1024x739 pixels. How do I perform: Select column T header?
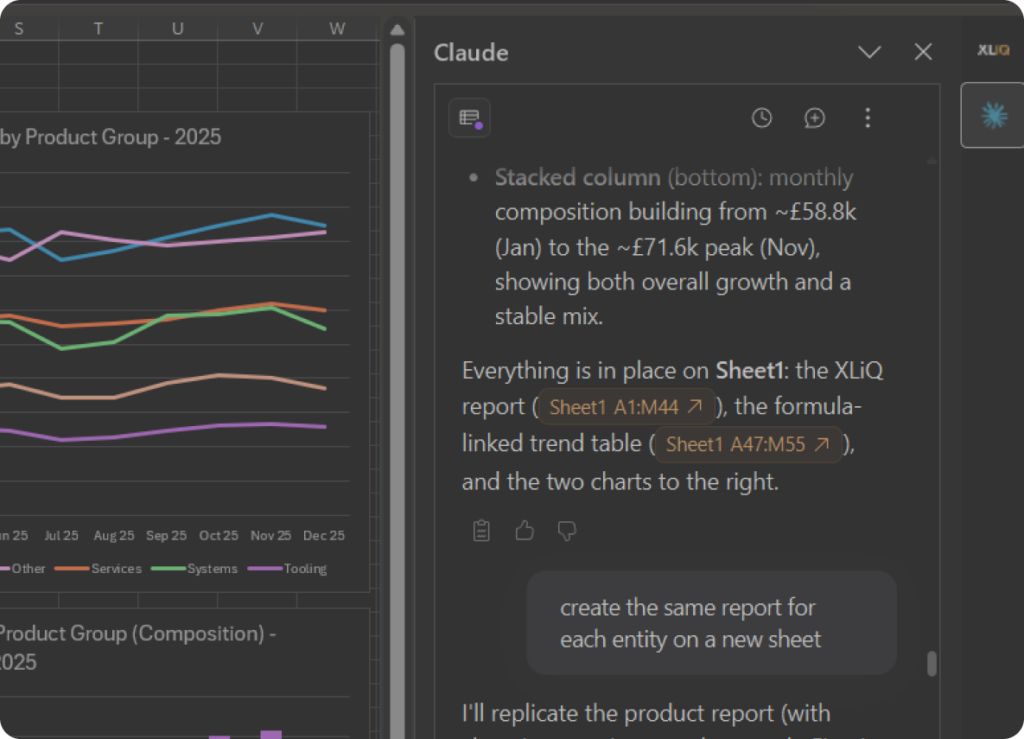click(98, 29)
